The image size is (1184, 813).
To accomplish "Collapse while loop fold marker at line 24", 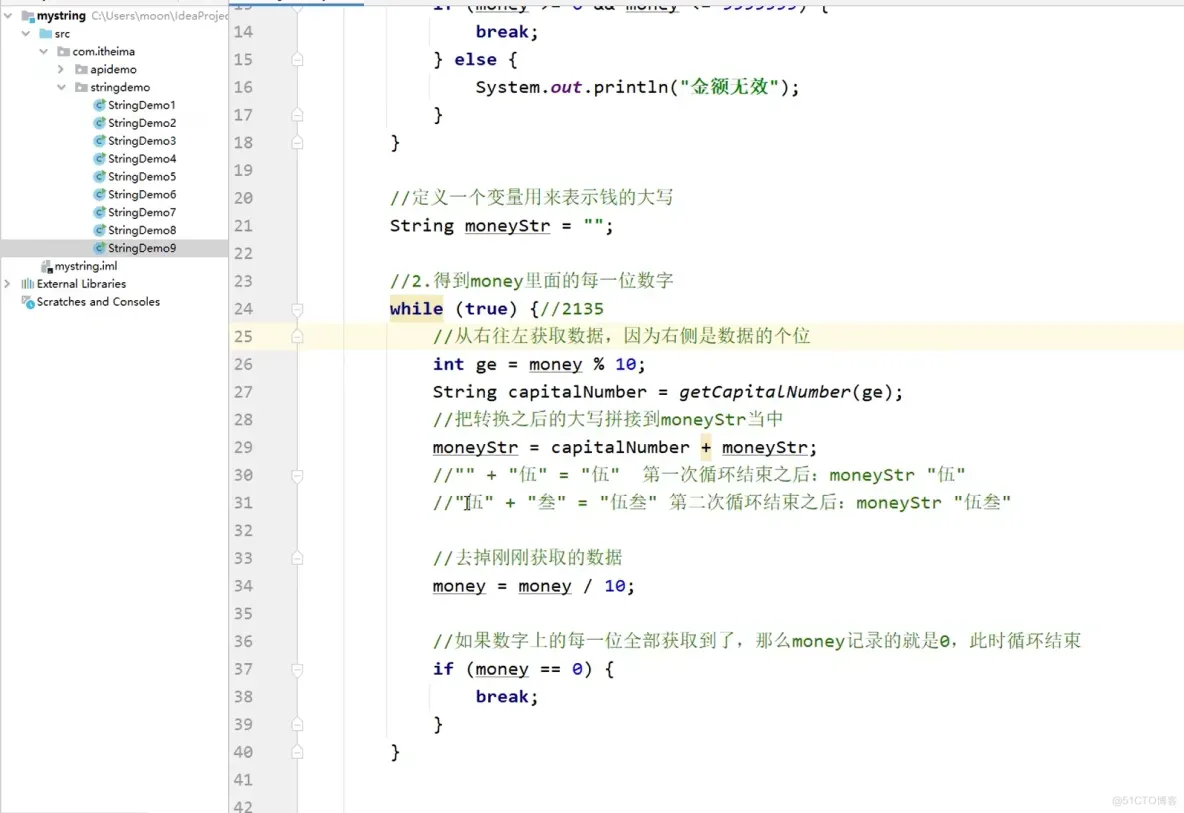I will point(298,309).
